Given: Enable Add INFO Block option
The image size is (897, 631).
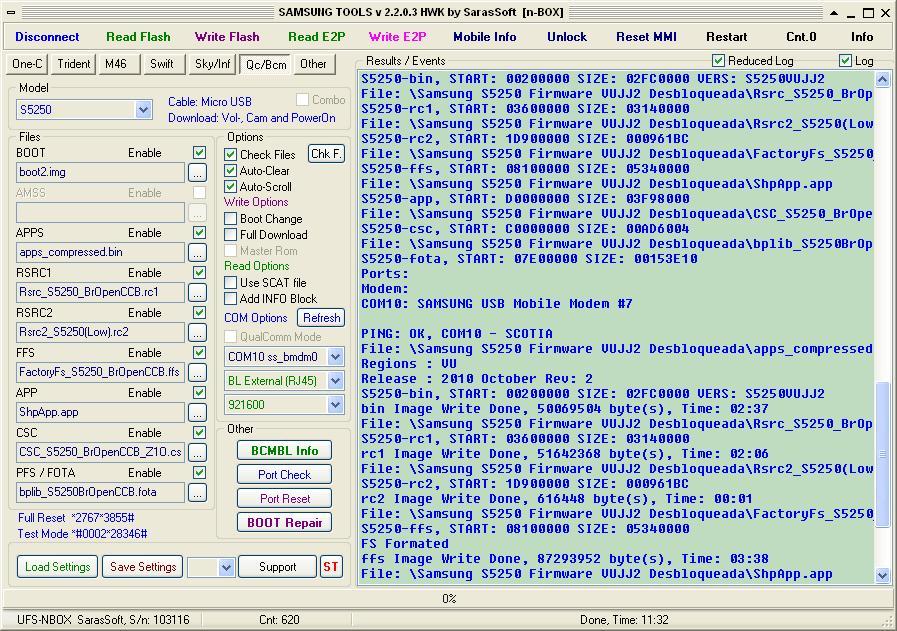Looking at the screenshot, I should (231, 299).
